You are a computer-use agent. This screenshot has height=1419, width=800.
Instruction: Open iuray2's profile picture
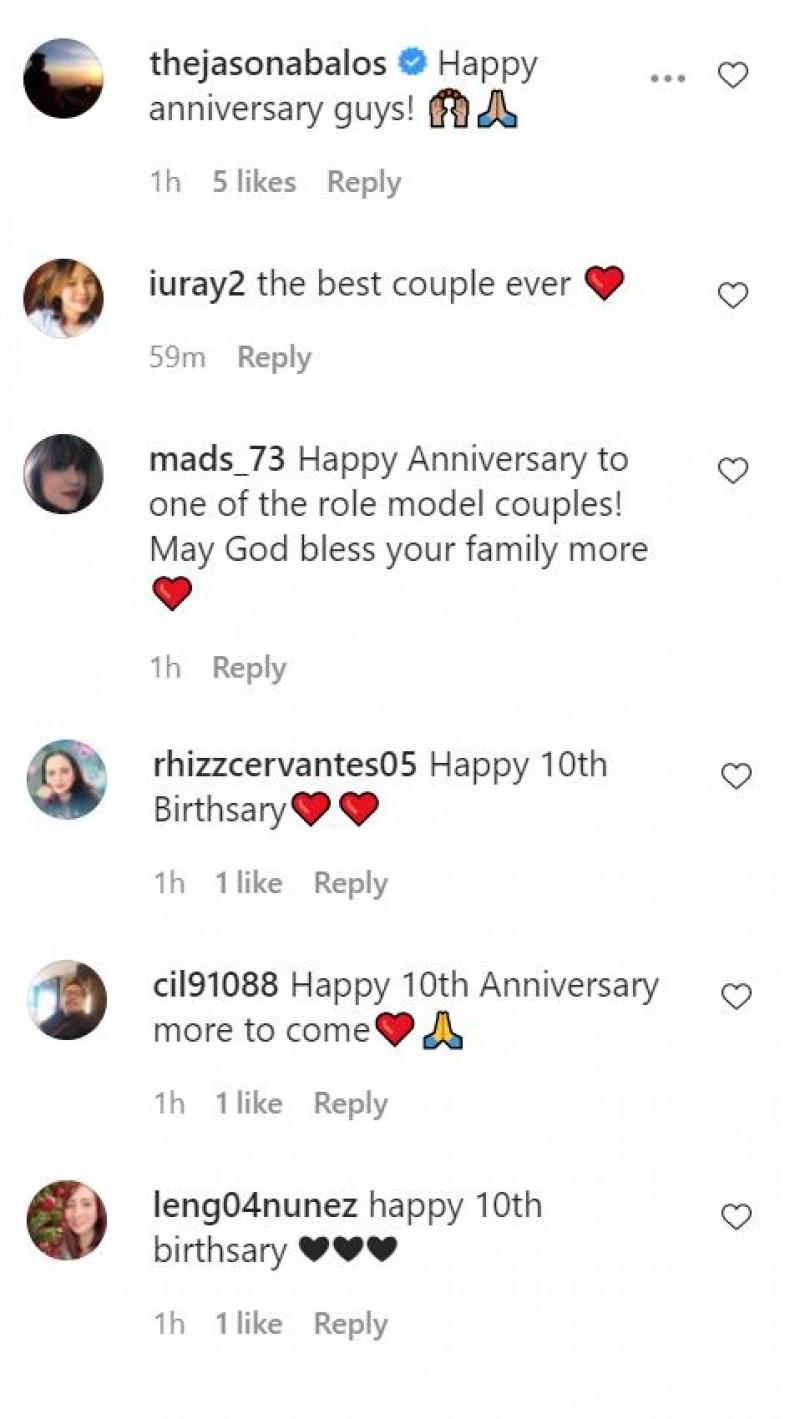coord(63,298)
